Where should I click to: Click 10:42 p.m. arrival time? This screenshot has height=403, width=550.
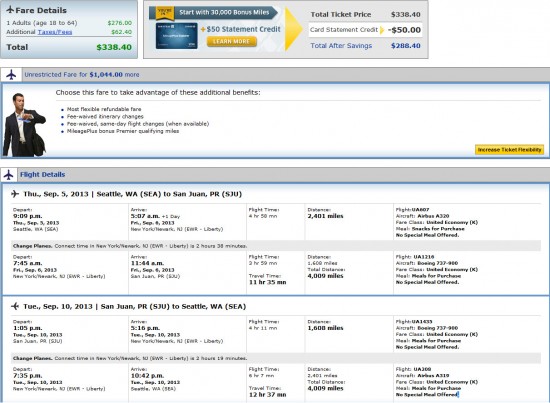coord(147,376)
